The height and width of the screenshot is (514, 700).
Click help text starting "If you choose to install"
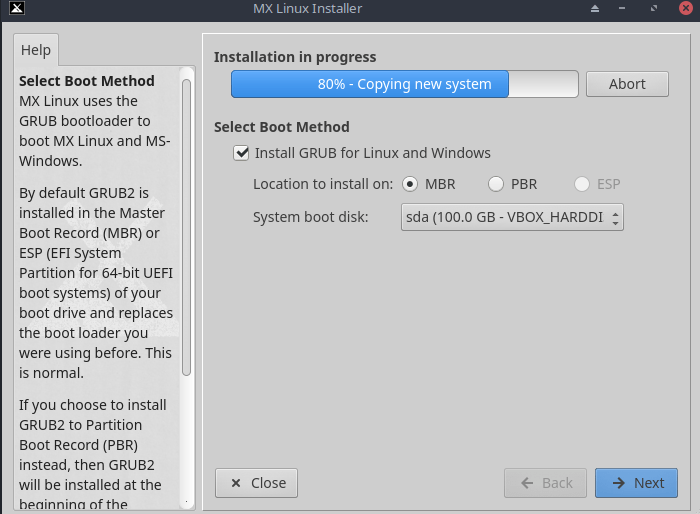coord(92,455)
